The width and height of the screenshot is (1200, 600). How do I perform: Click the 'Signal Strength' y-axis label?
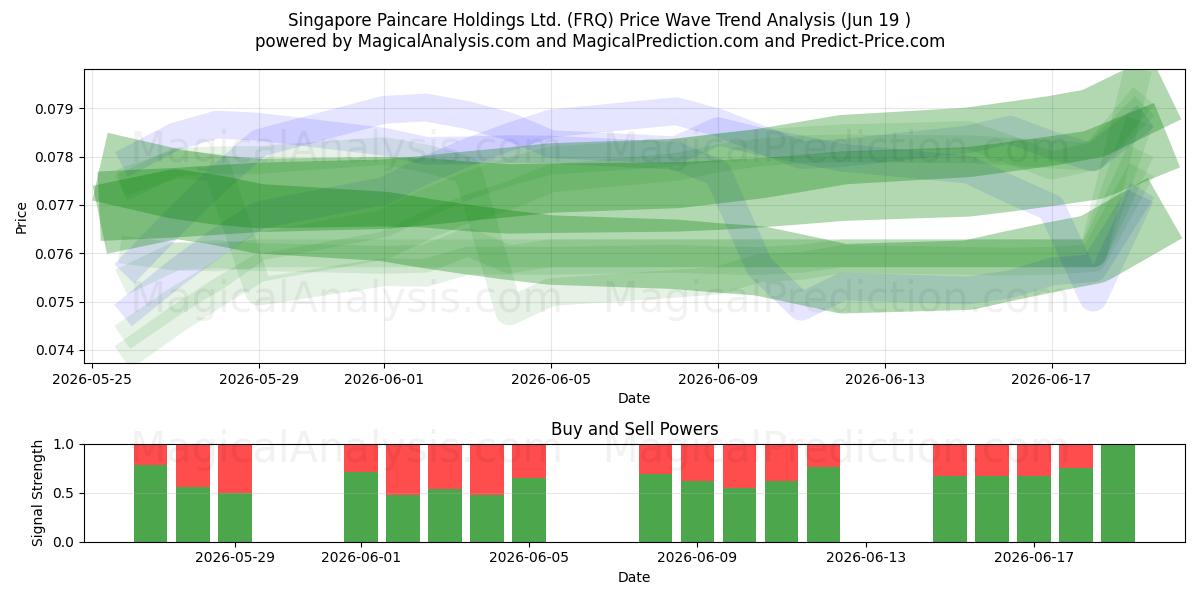pos(37,493)
